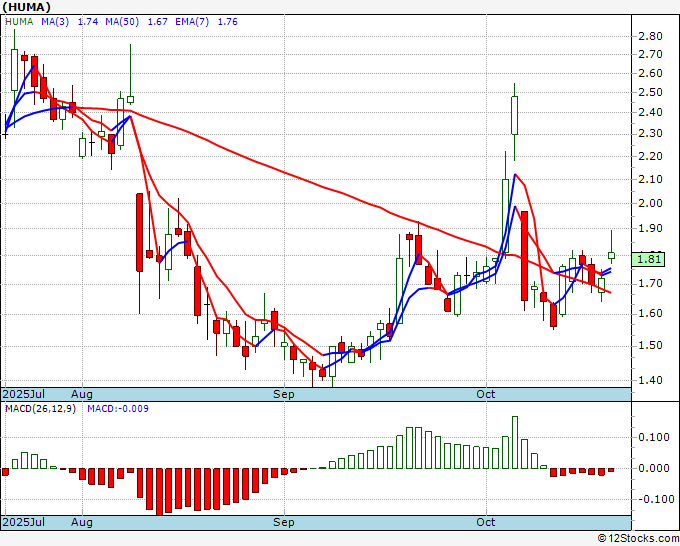Viewport: 680px width, 546px height.
Task: Click the -0.100 MACD axis label
Action: click(x=652, y=499)
